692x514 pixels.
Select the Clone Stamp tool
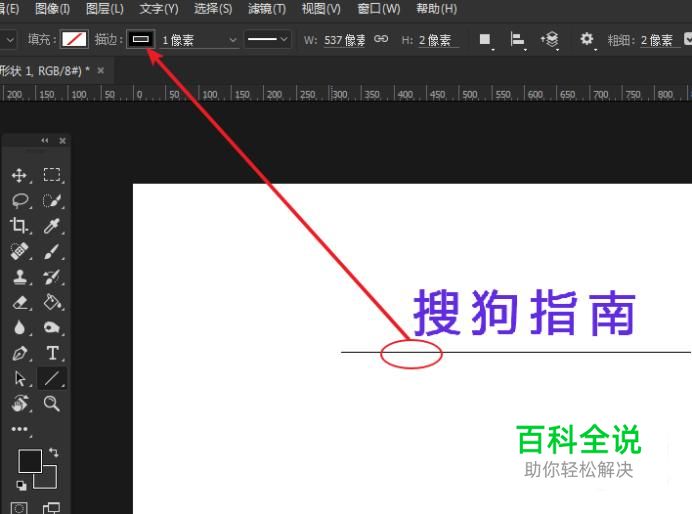click(x=19, y=277)
